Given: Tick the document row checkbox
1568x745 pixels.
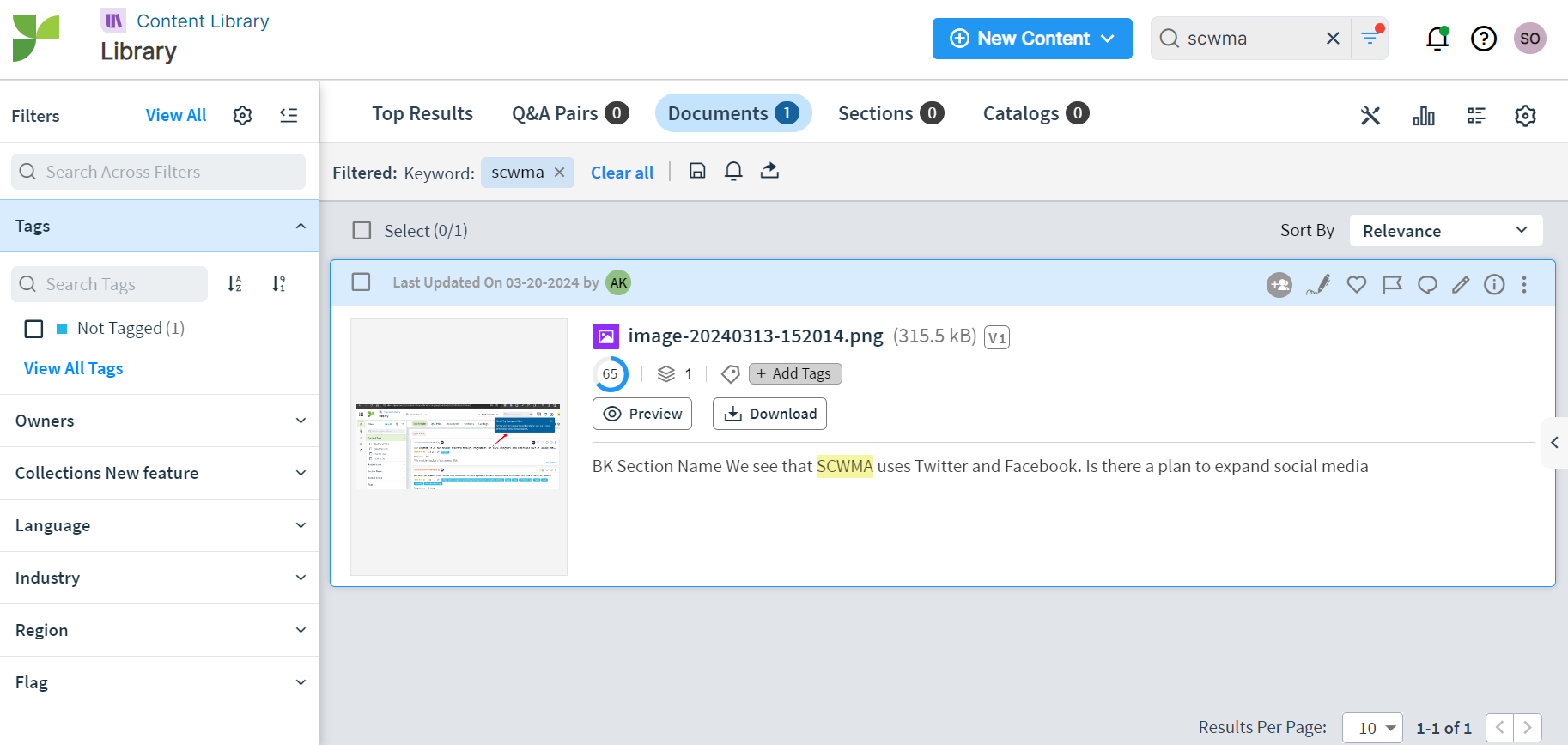Looking at the screenshot, I should click(362, 282).
